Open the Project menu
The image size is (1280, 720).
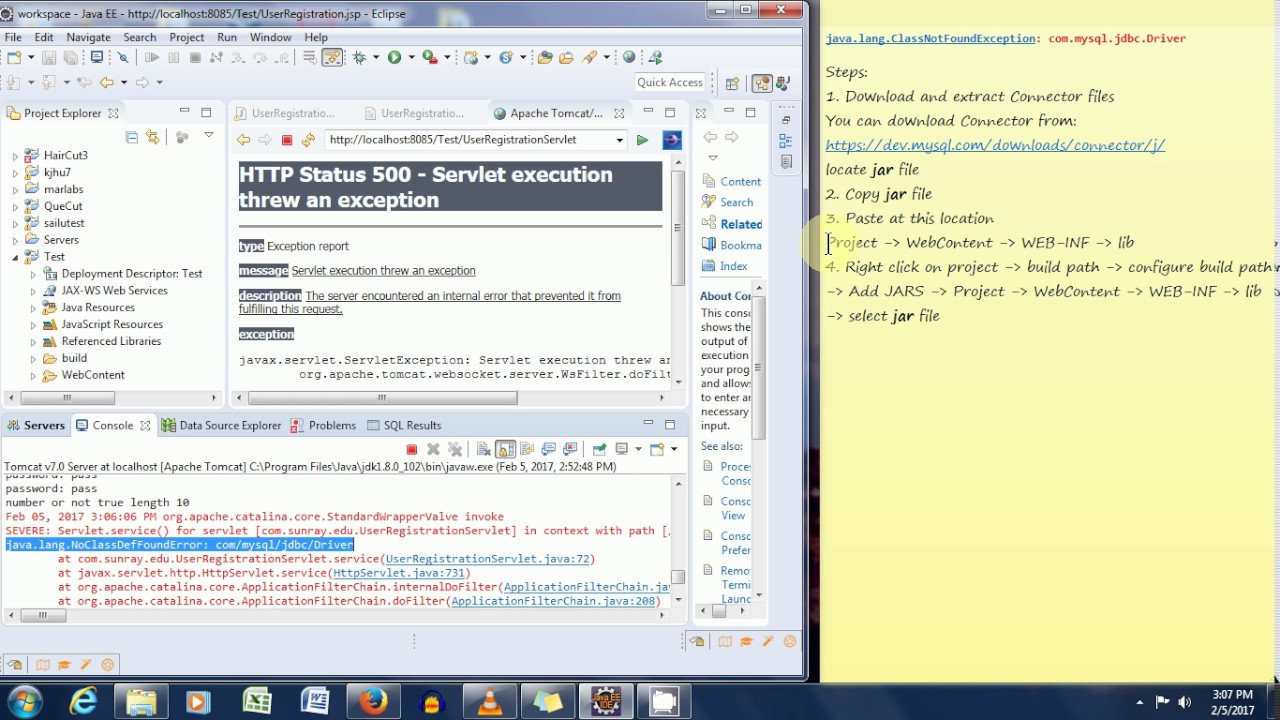click(x=187, y=37)
